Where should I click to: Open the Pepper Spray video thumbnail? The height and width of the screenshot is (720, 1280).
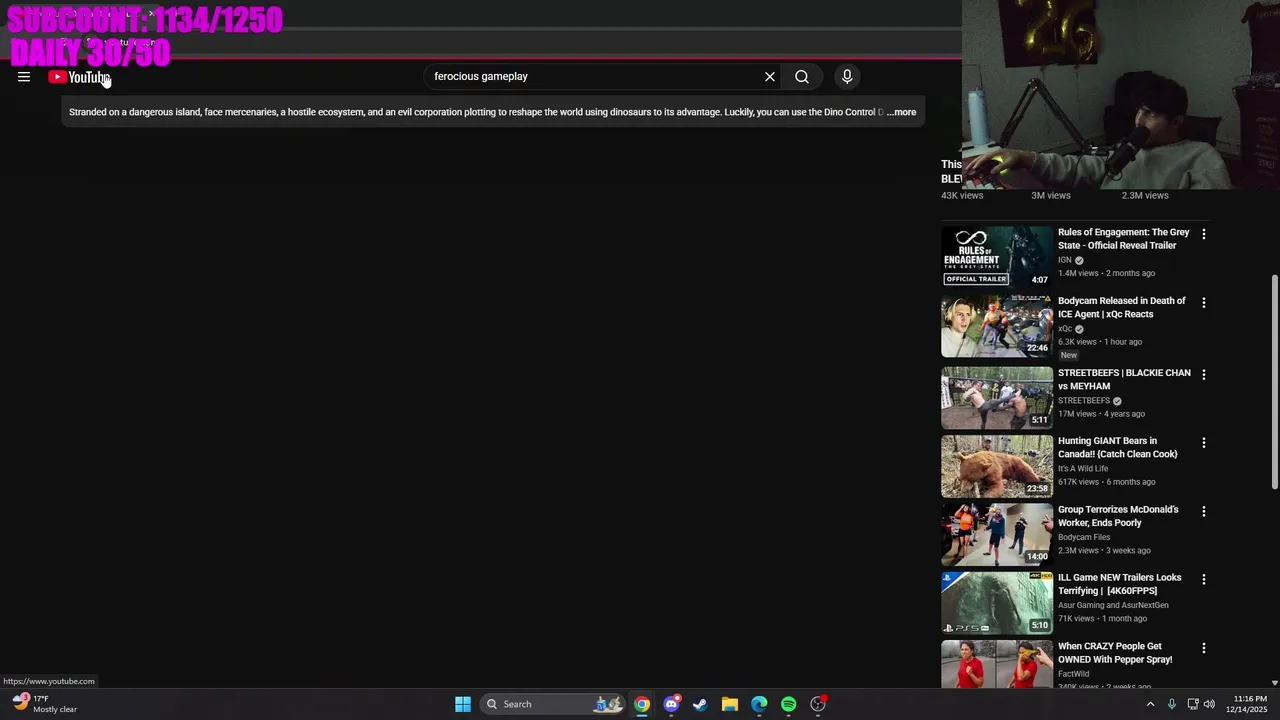[997, 664]
